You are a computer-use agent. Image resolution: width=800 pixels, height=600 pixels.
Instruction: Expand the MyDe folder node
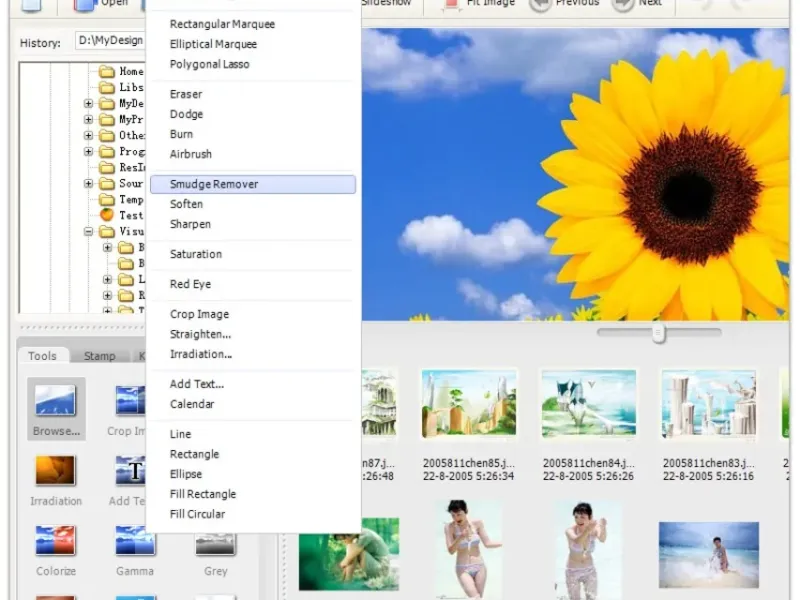tap(88, 104)
